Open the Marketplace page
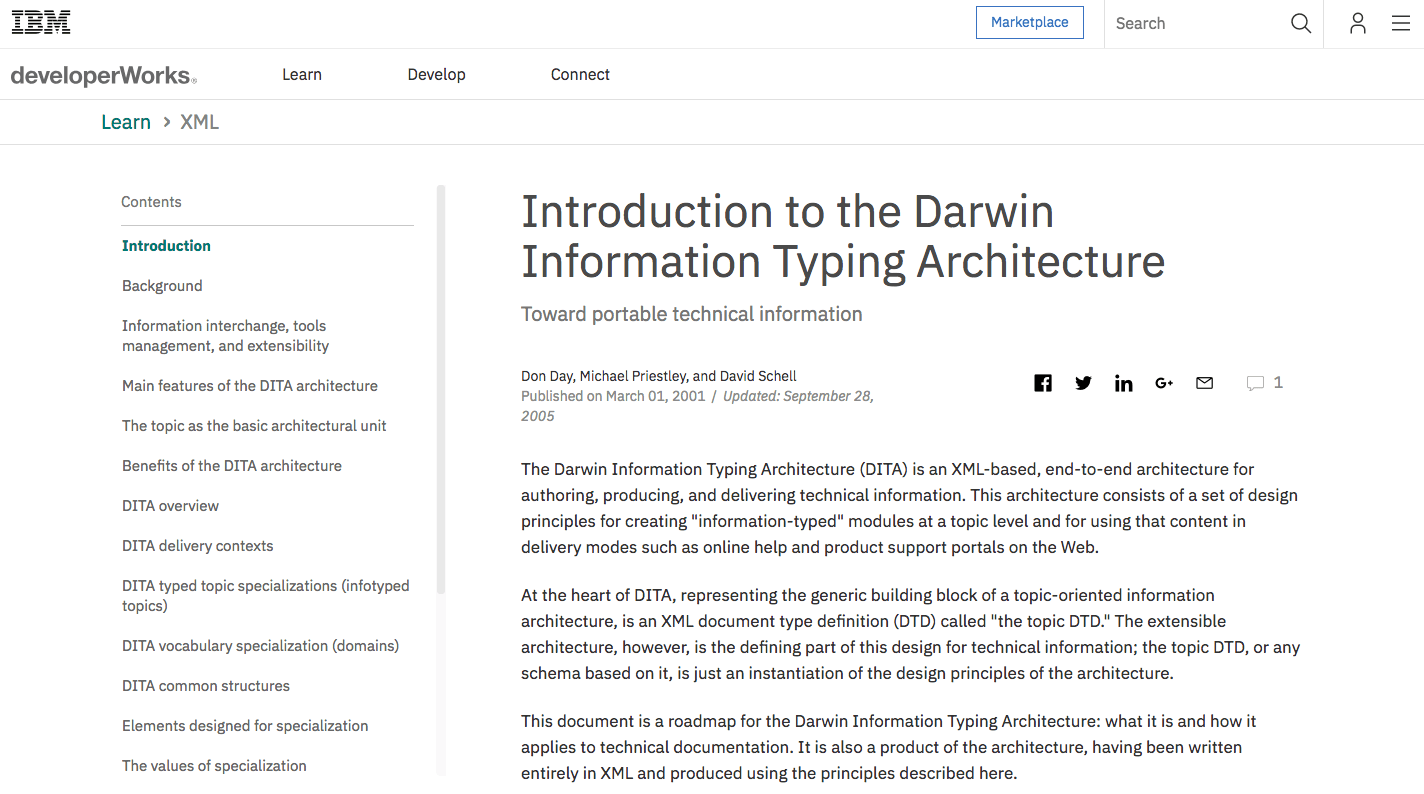 pyautogui.click(x=1030, y=22)
